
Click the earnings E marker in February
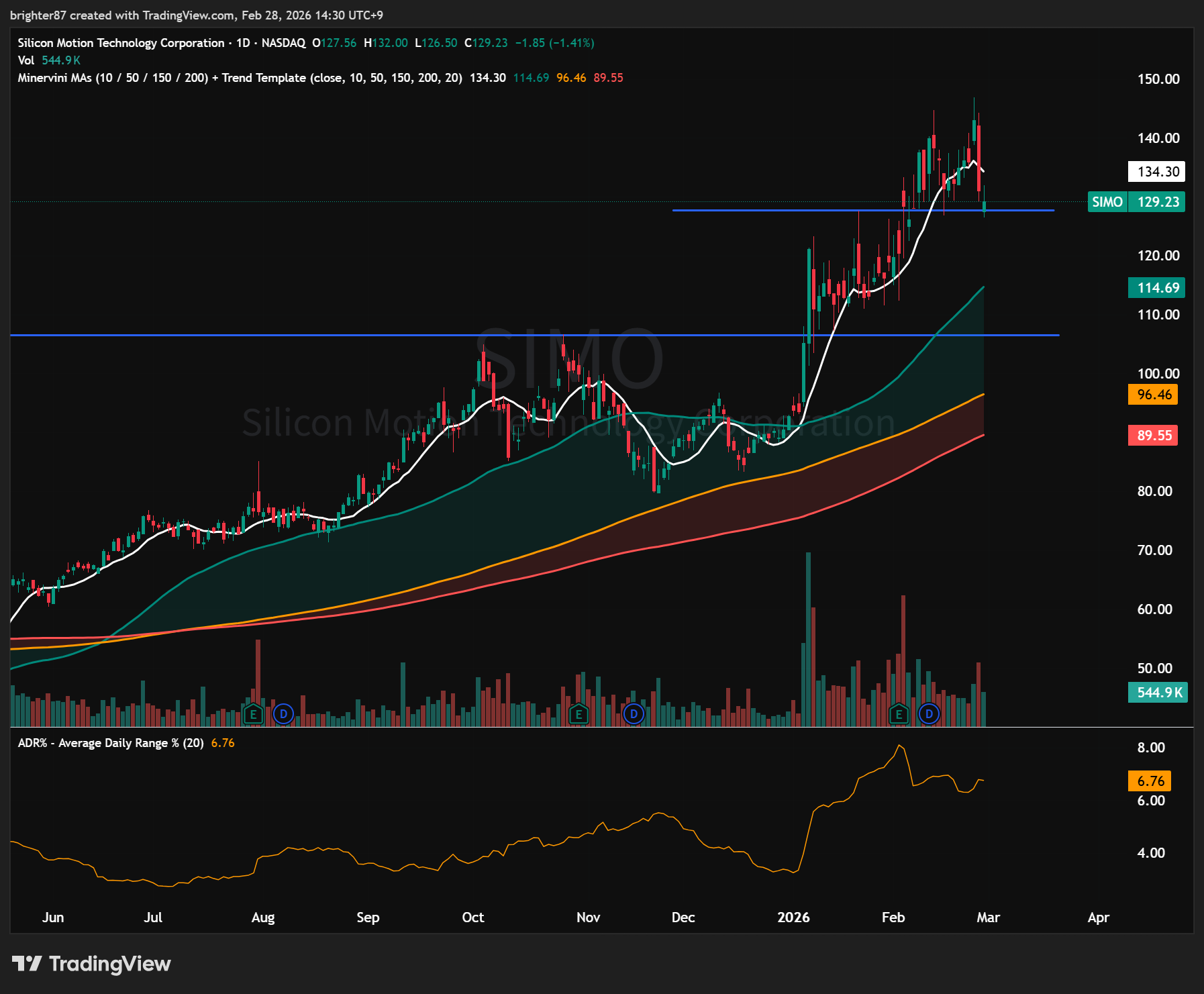(899, 714)
